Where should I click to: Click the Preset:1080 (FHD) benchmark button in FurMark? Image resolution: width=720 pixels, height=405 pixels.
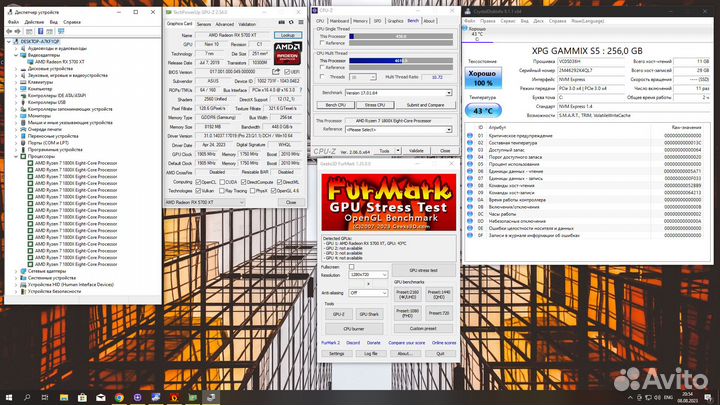[x=408, y=313]
